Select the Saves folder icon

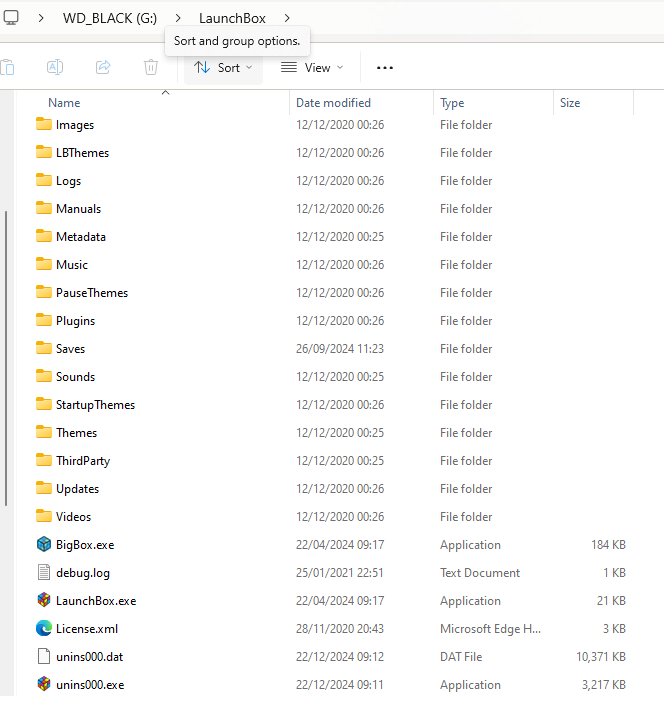pyautogui.click(x=44, y=348)
